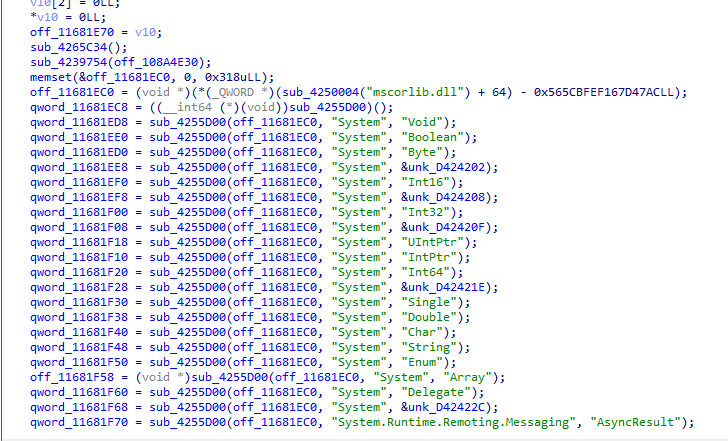This screenshot has height=441, width=728.
Task: Select the &unk_D42422C reference
Action: (x=442, y=407)
